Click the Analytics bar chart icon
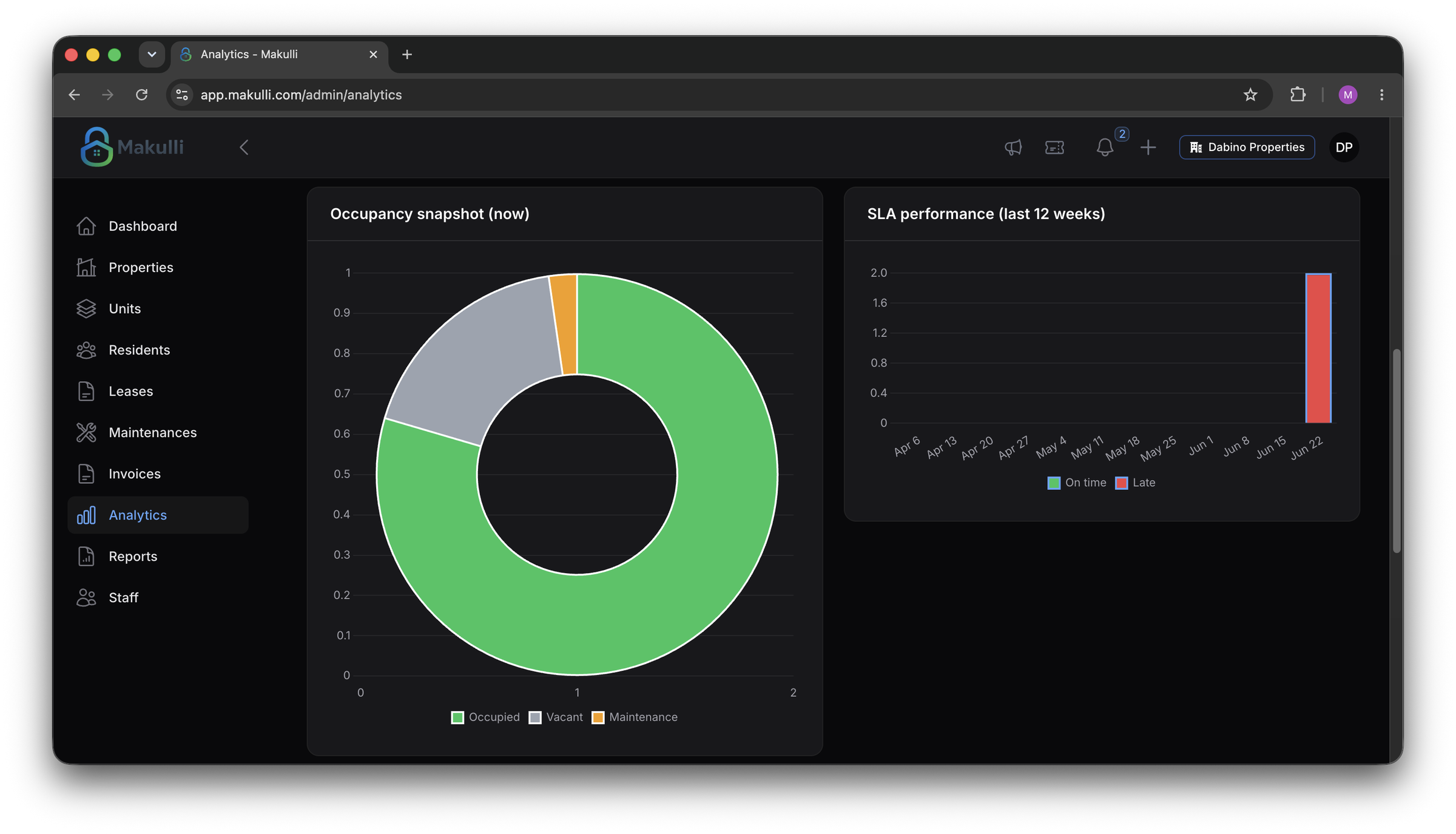The width and height of the screenshot is (1456, 834). 86,515
